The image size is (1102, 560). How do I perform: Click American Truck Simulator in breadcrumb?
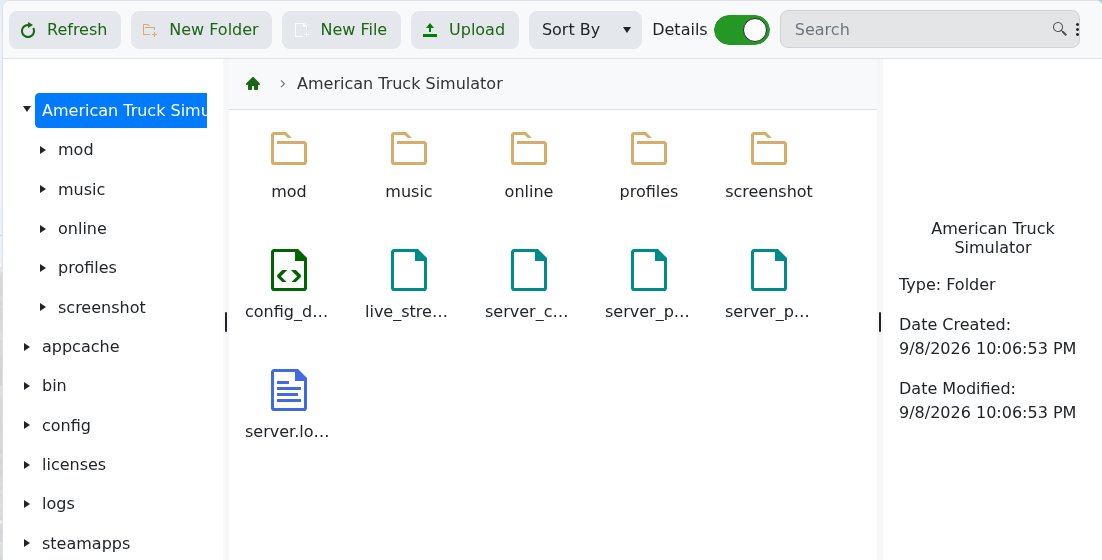[399, 84]
